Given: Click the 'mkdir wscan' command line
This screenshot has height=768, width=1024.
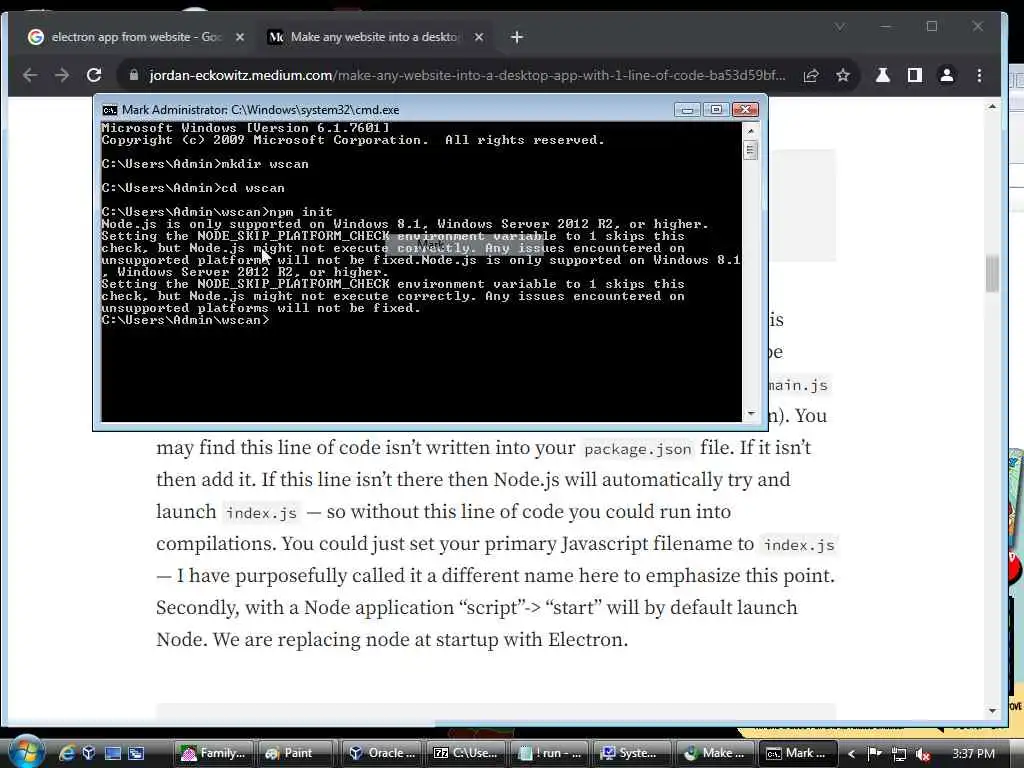Looking at the screenshot, I should 205,164.
